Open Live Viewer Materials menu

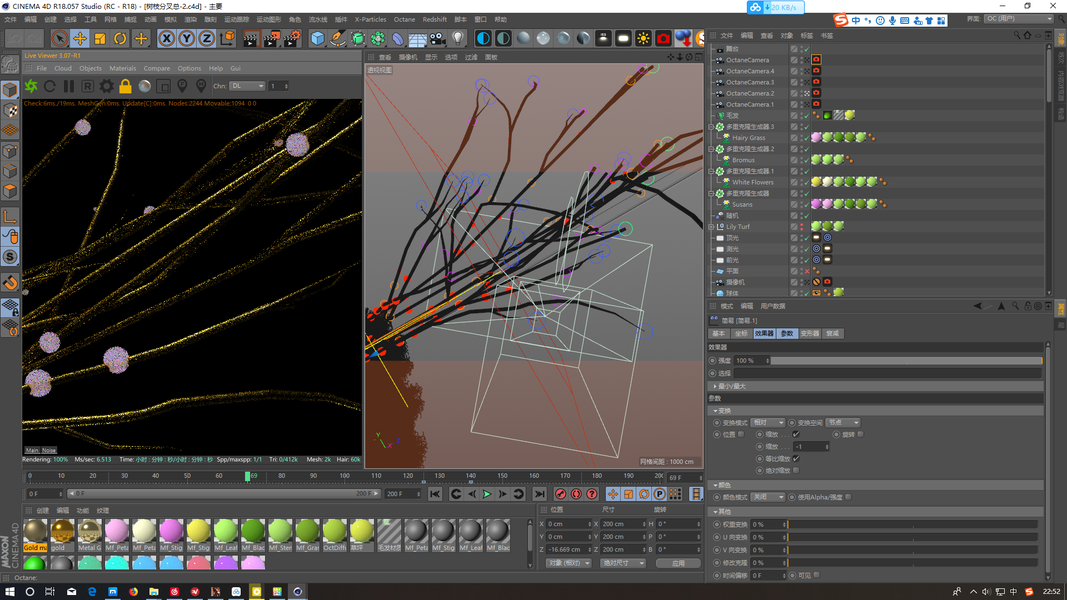[x=122, y=69]
